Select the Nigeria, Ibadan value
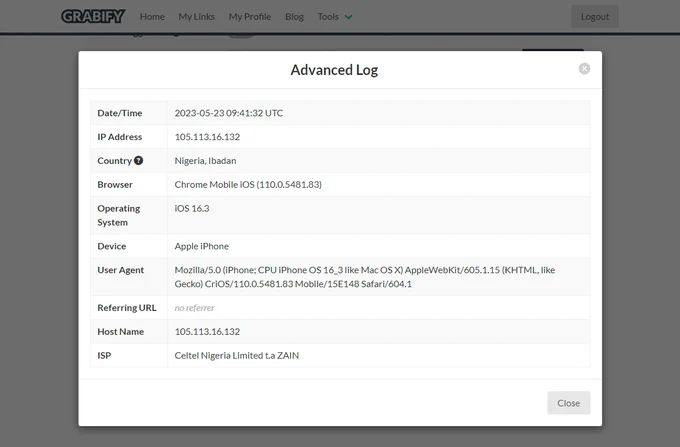The width and height of the screenshot is (680, 447). coord(205,161)
